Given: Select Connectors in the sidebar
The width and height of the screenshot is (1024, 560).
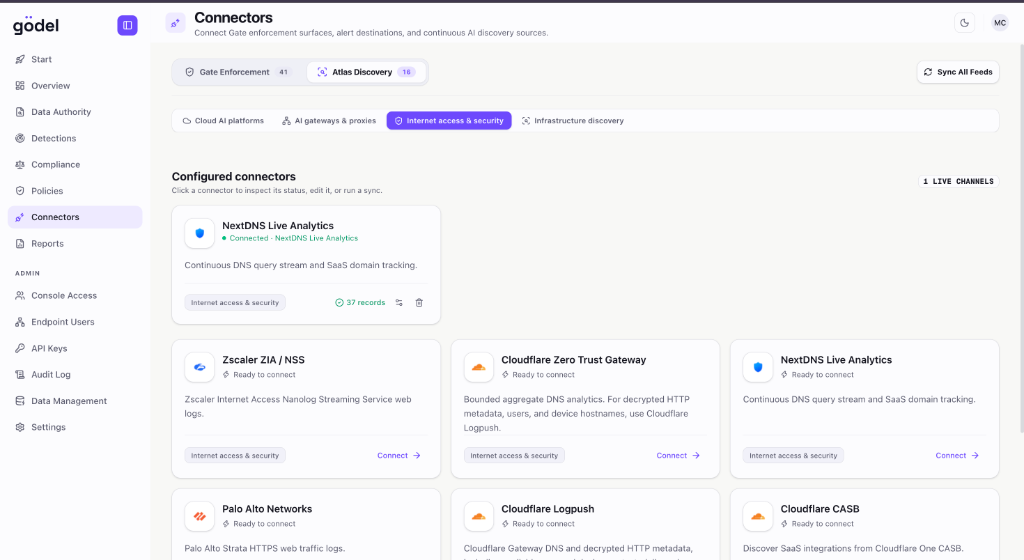Looking at the screenshot, I should pyautogui.click(x=75, y=217).
